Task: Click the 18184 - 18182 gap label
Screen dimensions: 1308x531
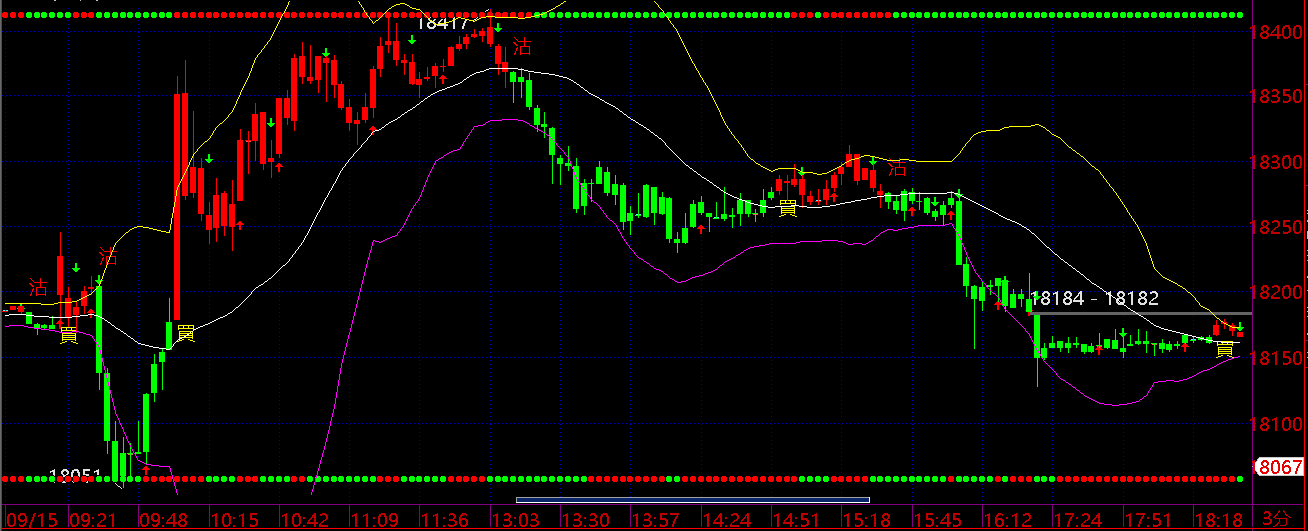Action: (1094, 298)
